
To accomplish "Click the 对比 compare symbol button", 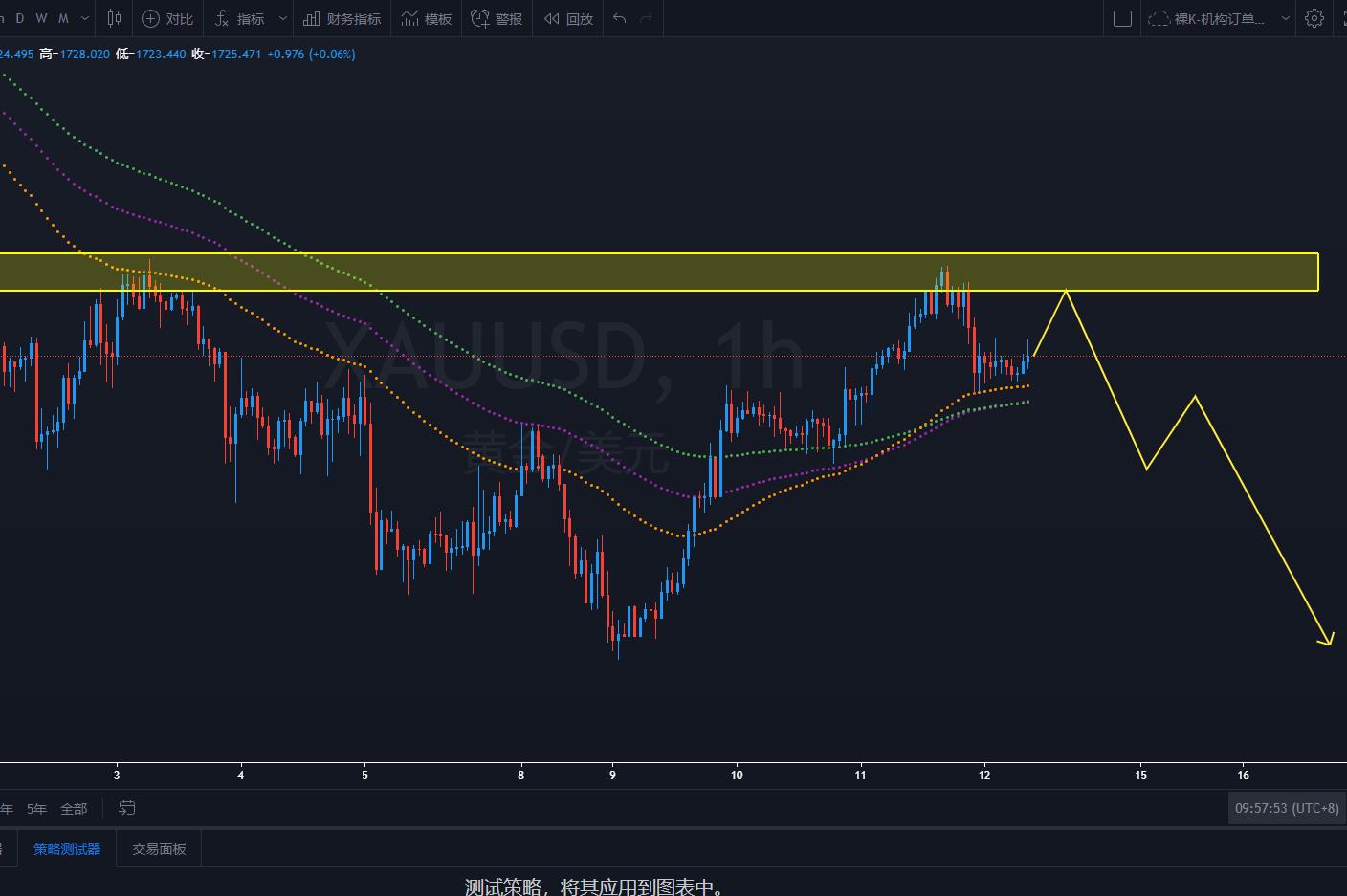I will (x=167, y=18).
